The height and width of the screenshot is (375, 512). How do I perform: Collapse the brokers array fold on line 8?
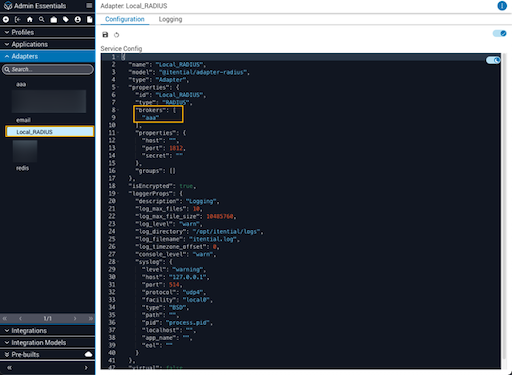click(118, 110)
